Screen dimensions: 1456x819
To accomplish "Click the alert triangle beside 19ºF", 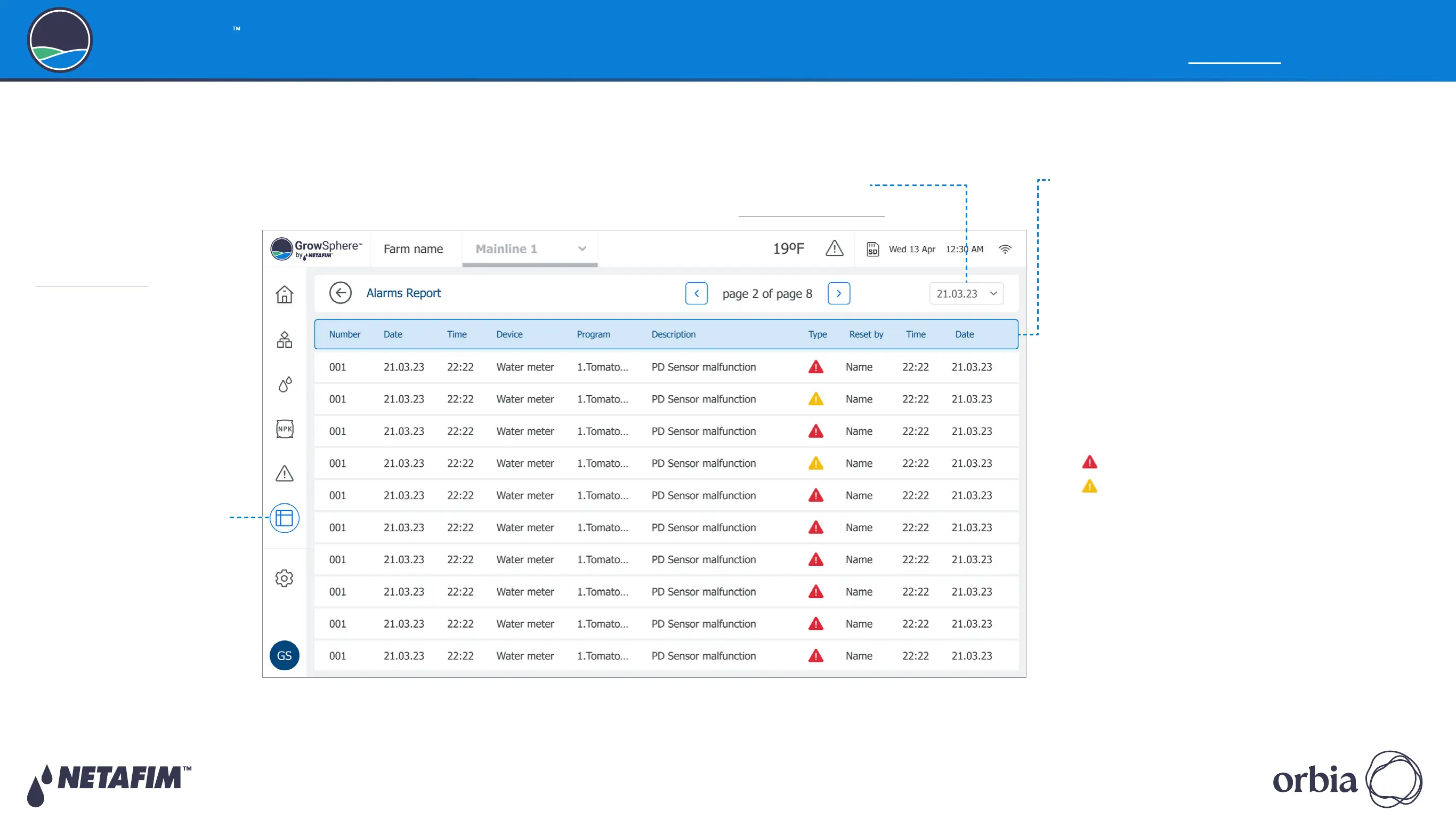I will tap(834, 248).
